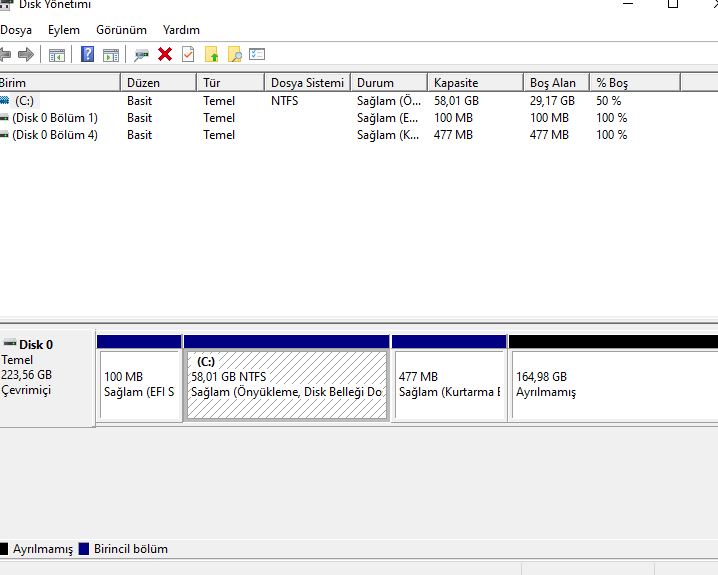The image size is (718, 575).
Task: Show/hide console tree toolbar icon
Action: point(57,55)
